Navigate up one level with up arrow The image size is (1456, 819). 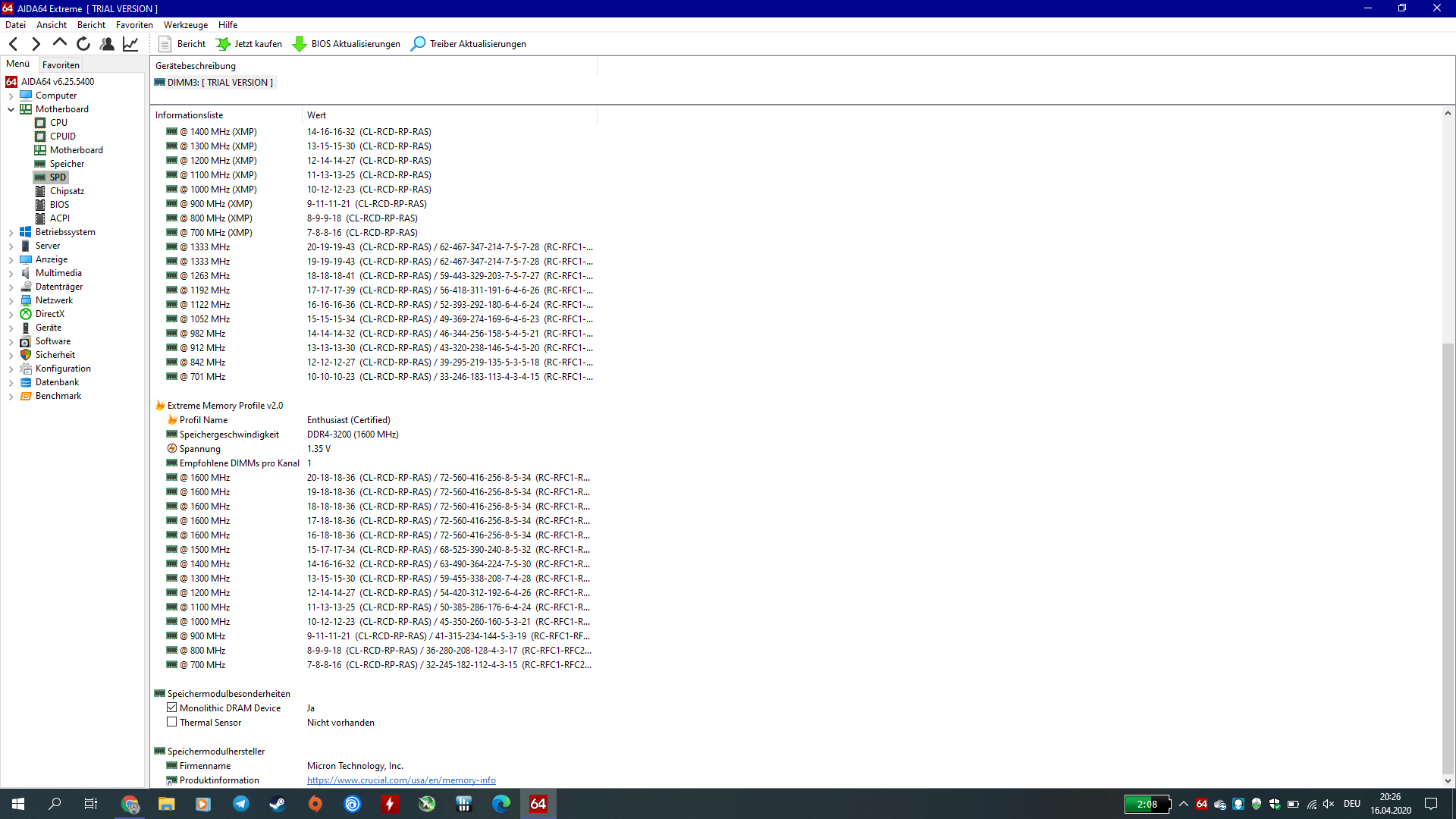[x=60, y=43]
